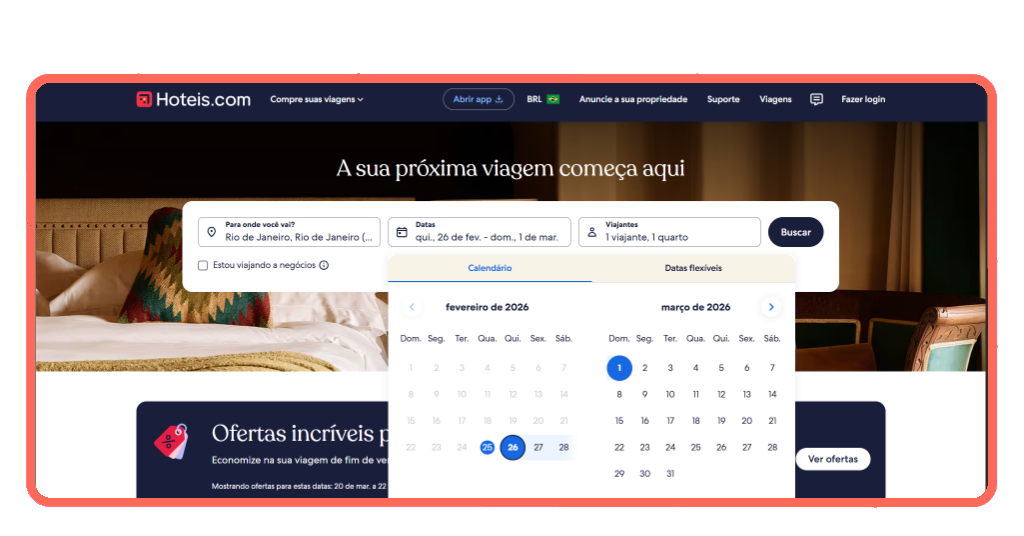Click the info icon next to business travel
The width and height of the screenshot is (1024, 536).
pos(324,265)
